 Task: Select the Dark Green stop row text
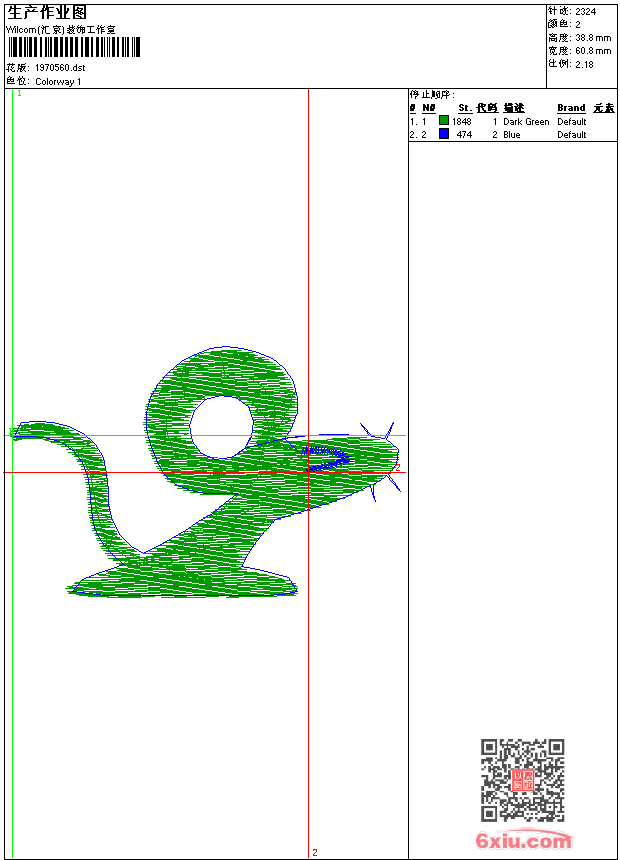point(526,122)
